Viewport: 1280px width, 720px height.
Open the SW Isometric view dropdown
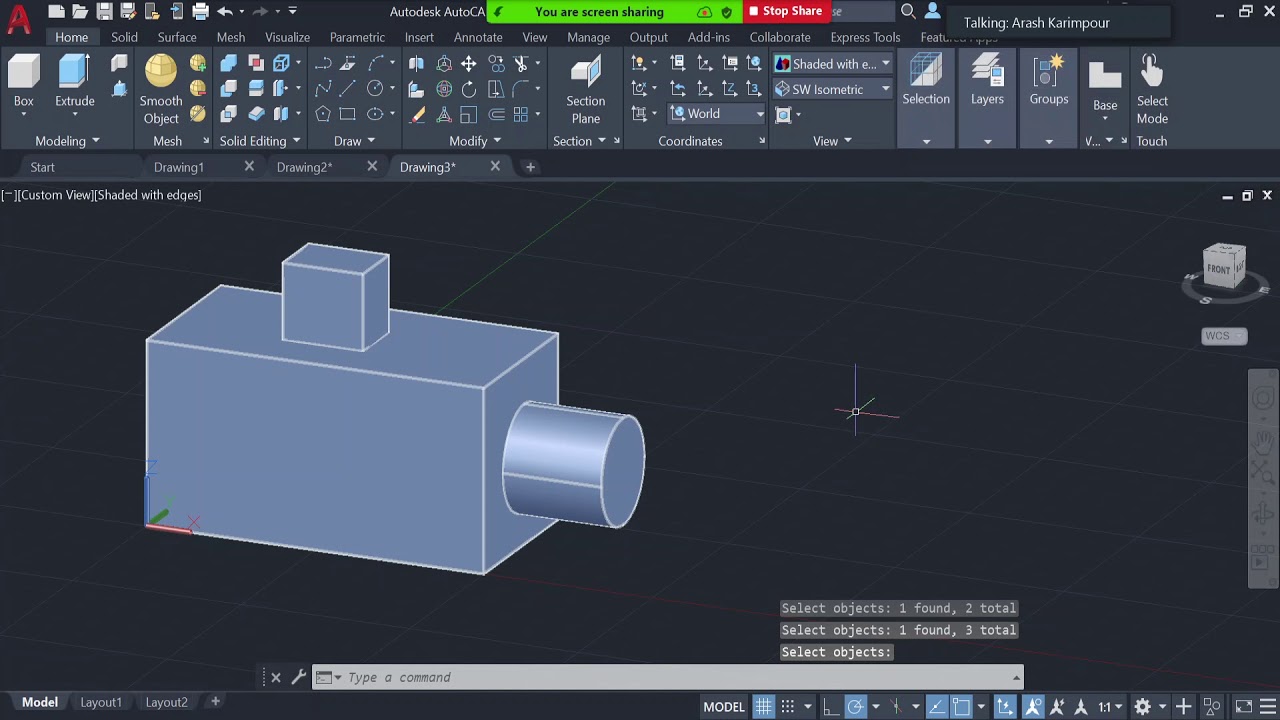833,89
